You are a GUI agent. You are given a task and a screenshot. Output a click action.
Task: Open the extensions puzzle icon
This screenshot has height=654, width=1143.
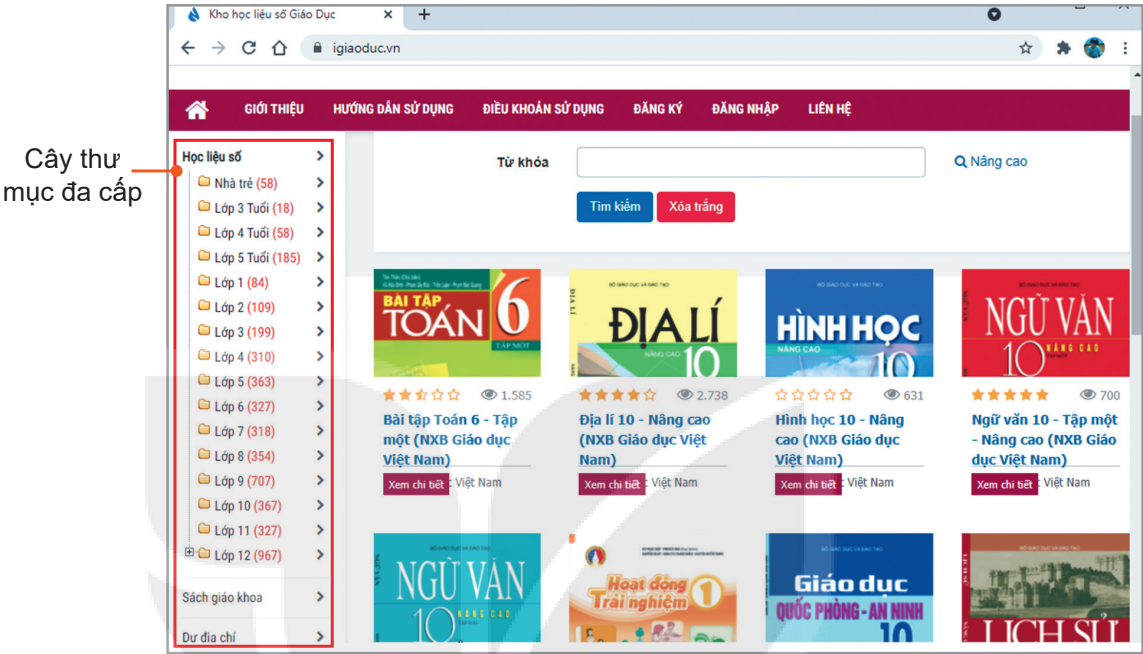(1064, 48)
